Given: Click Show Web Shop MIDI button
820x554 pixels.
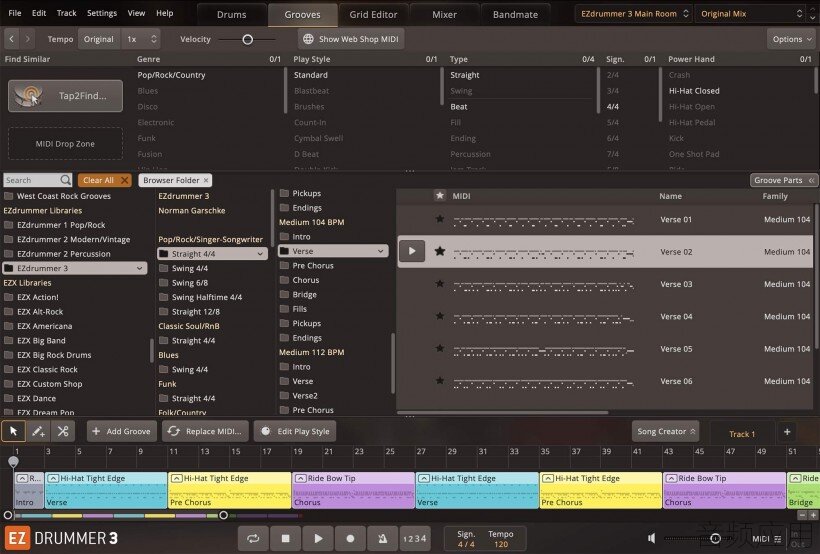Looking at the screenshot, I should click(x=351, y=39).
